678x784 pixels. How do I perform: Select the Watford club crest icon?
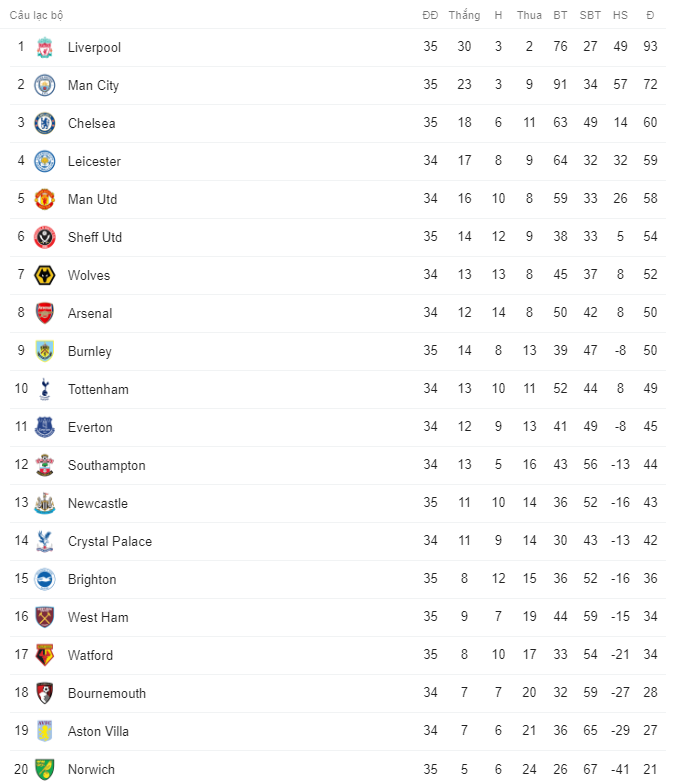click(x=44, y=655)
